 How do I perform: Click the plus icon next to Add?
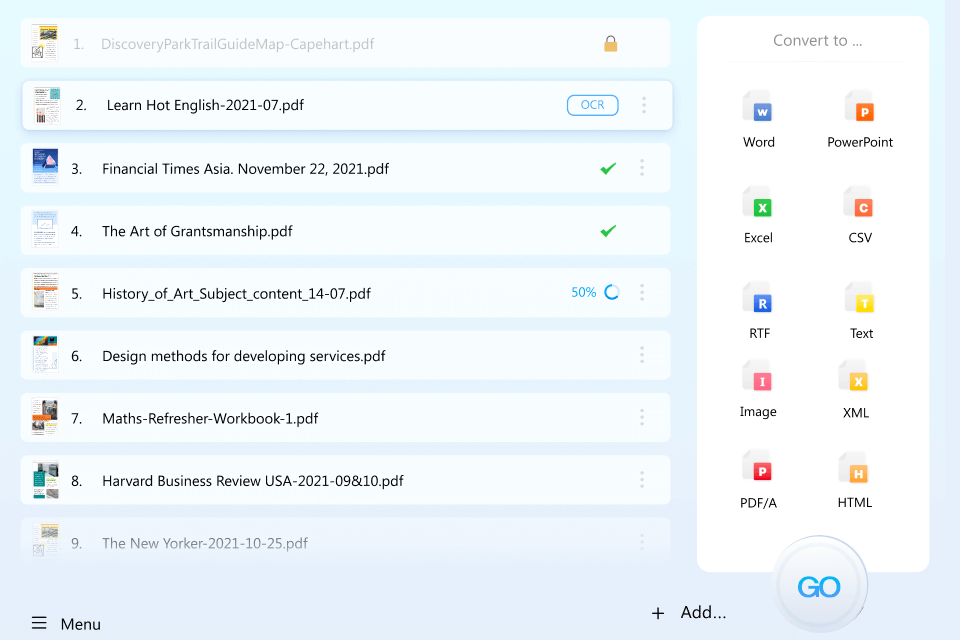click(658, 613)
